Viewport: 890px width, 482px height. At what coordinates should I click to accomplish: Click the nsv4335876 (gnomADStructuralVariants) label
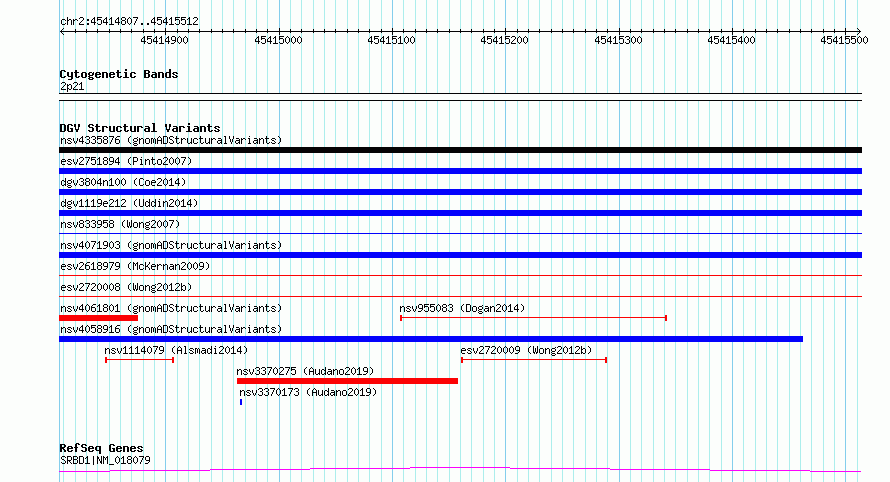coord(171,140)
